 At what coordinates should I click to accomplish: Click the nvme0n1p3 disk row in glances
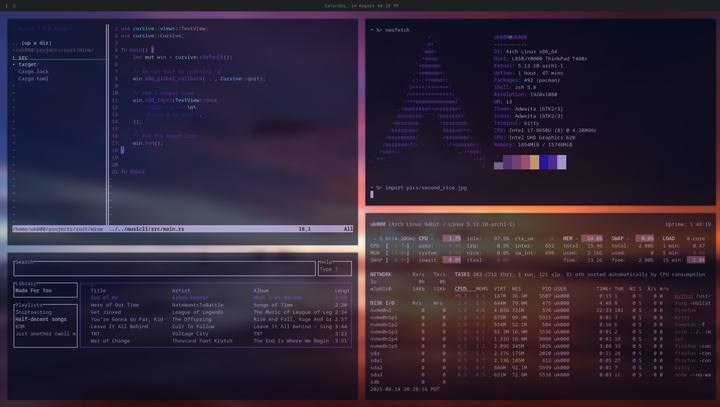[x=408, y=332]
